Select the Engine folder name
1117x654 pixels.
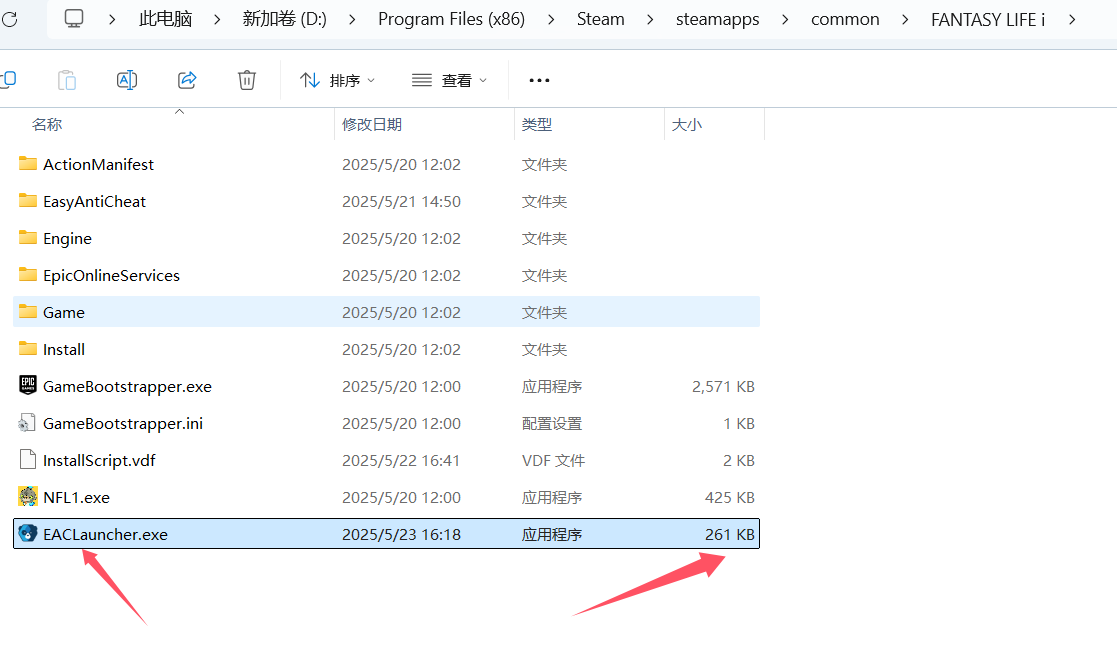pos(67,239)
